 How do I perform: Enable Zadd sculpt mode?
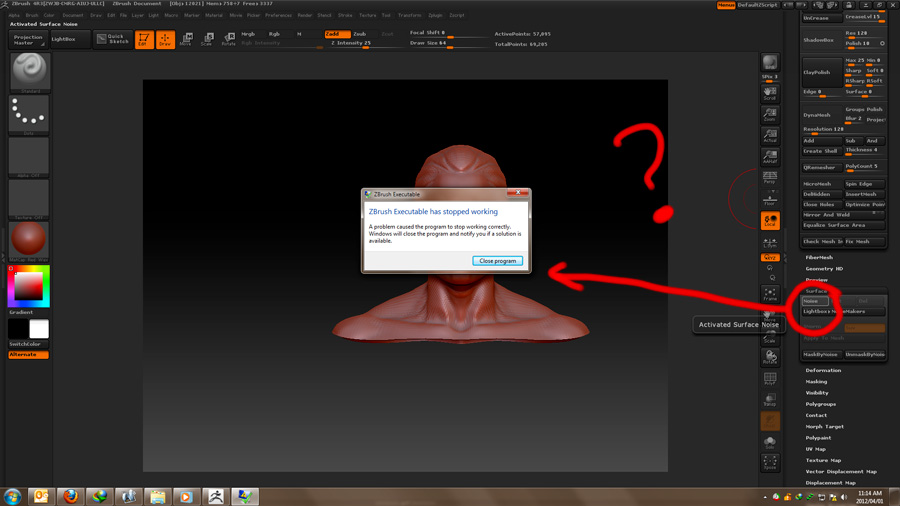pos(338,34)
